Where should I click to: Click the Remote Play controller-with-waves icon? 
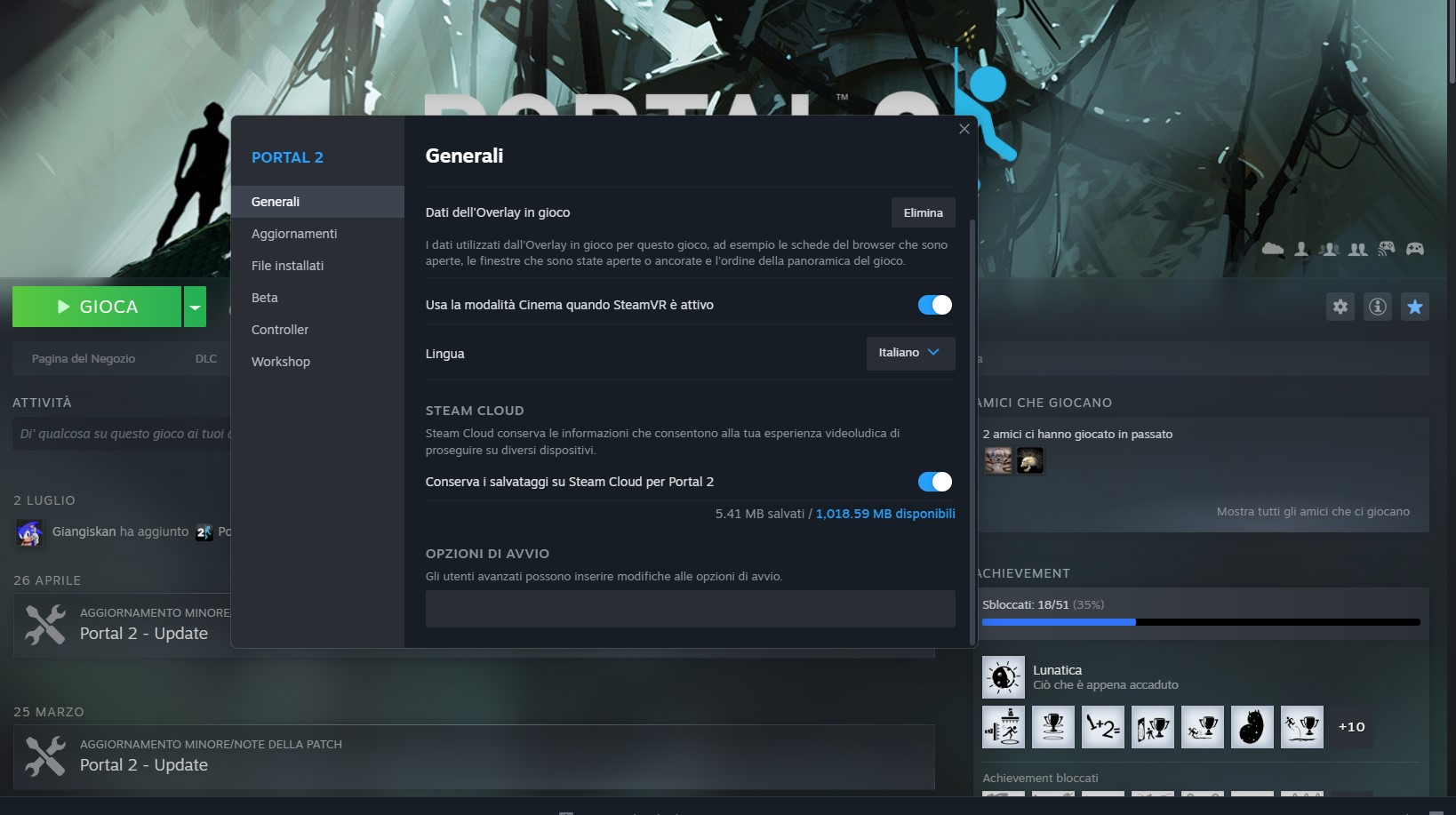pyautogui.click(x=1387, y=249)
